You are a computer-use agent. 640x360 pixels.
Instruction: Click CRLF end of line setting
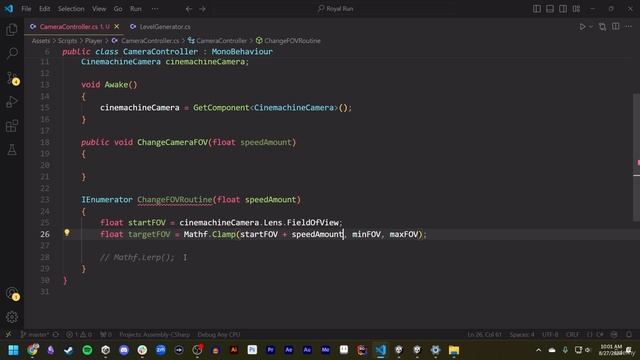coord(572,335)
